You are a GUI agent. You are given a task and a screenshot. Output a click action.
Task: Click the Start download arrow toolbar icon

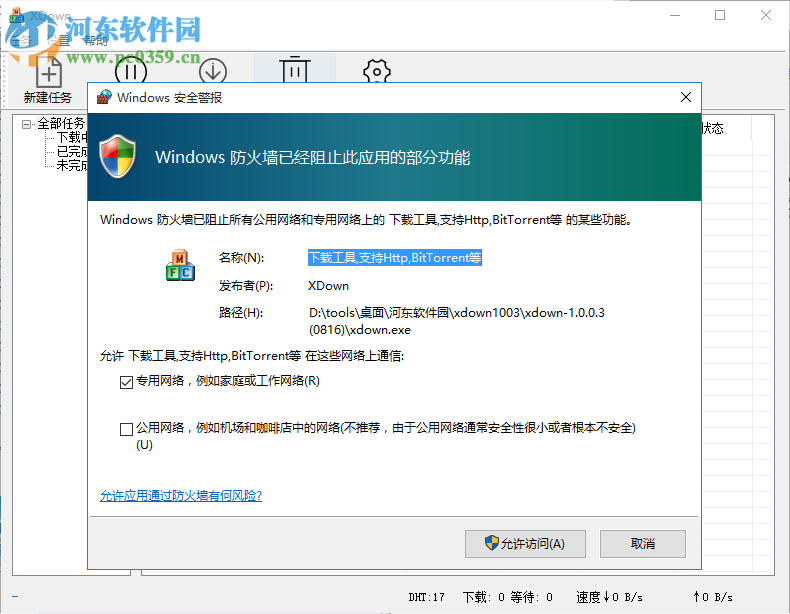[213, 71]
